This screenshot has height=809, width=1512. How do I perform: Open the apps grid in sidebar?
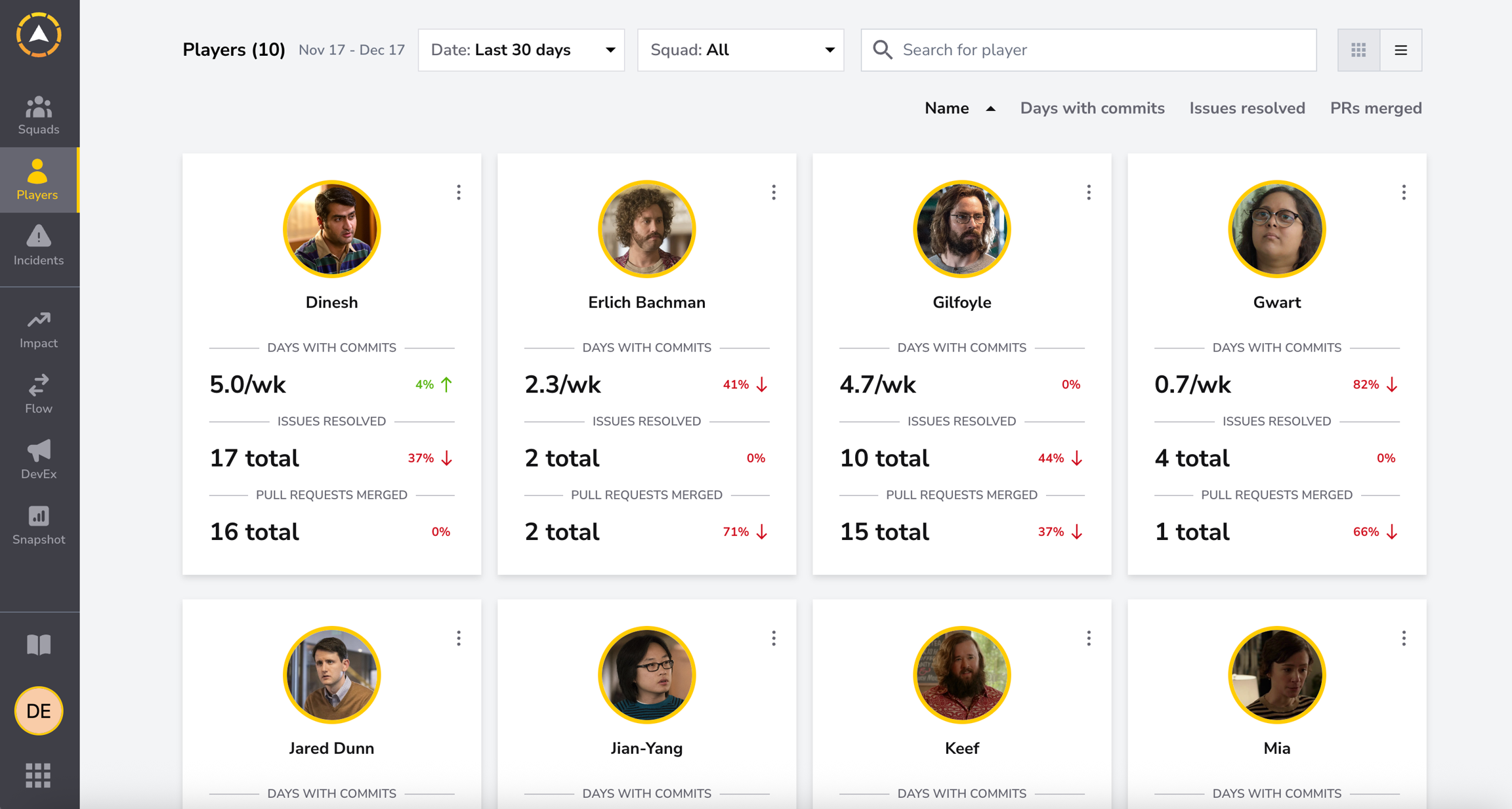coord(39,776)
